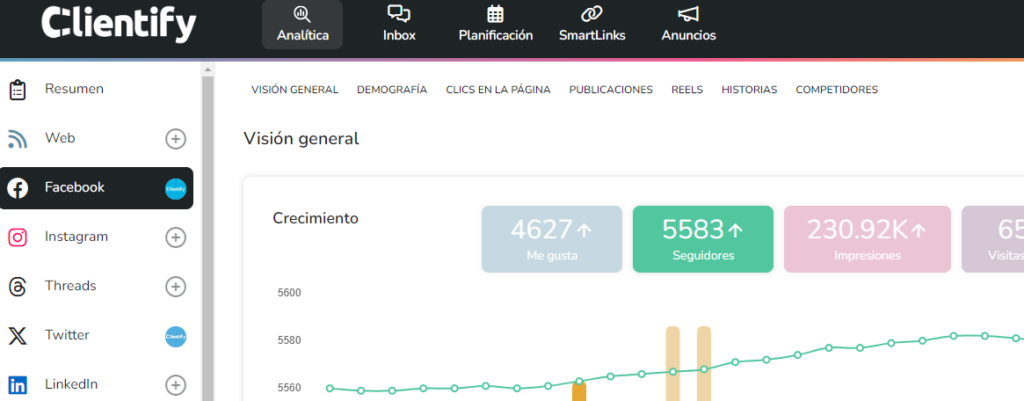This screenshot has height=401, width=1024.
Task: Open the Analítica section
Action: [x=302, y=25]
